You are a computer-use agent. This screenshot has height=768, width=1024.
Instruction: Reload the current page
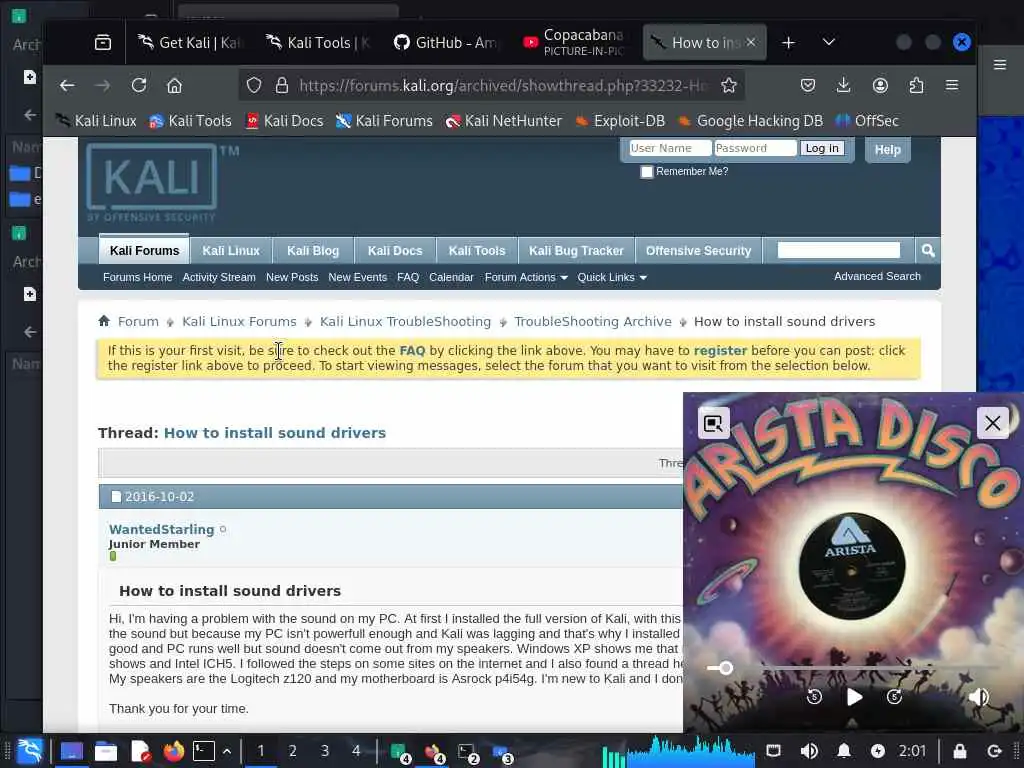138,86
